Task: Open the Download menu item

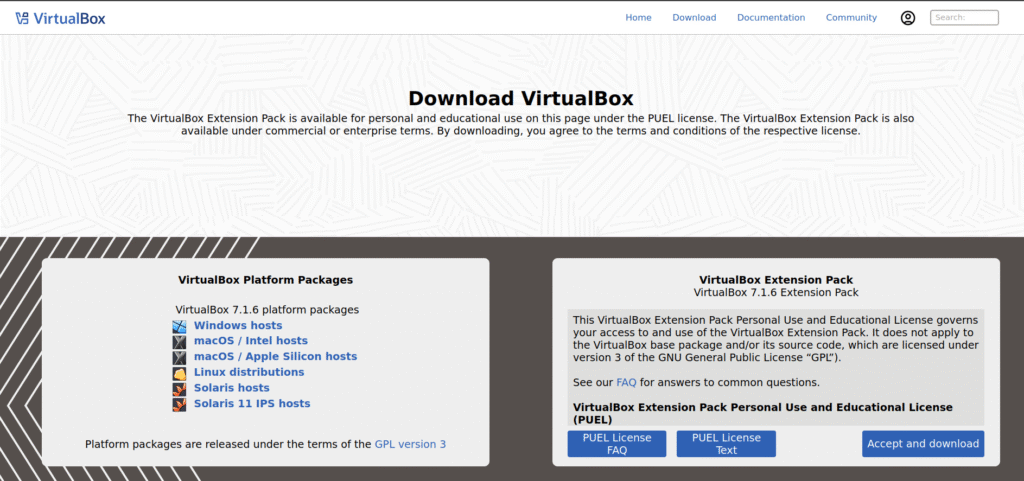Action: pos(694,18)
